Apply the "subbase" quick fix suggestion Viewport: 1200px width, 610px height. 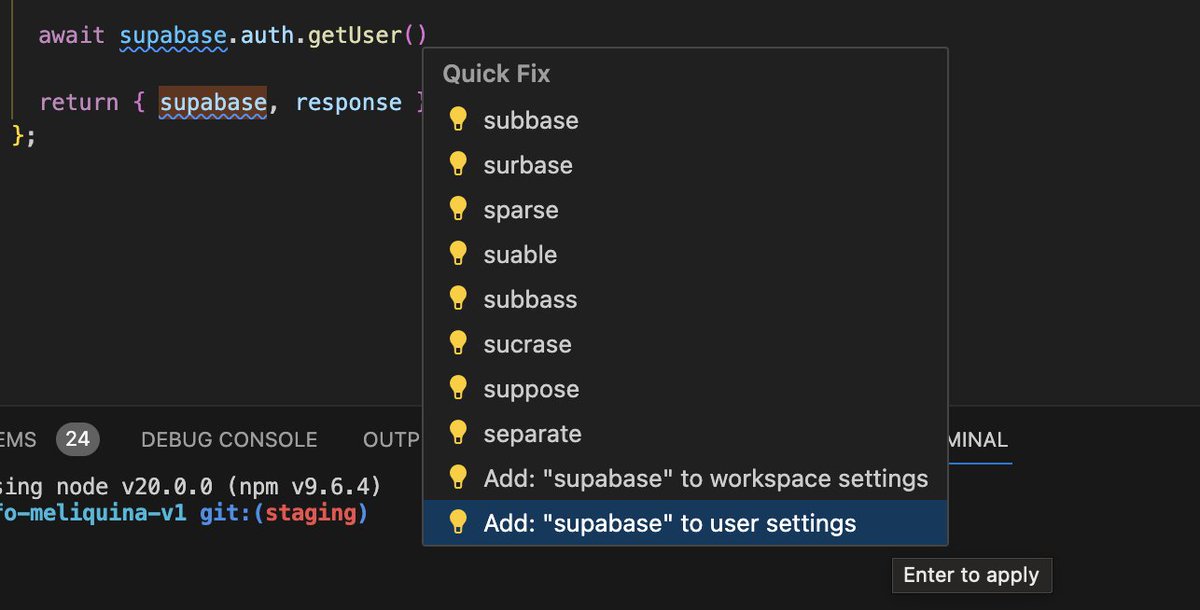pos(685,120)
